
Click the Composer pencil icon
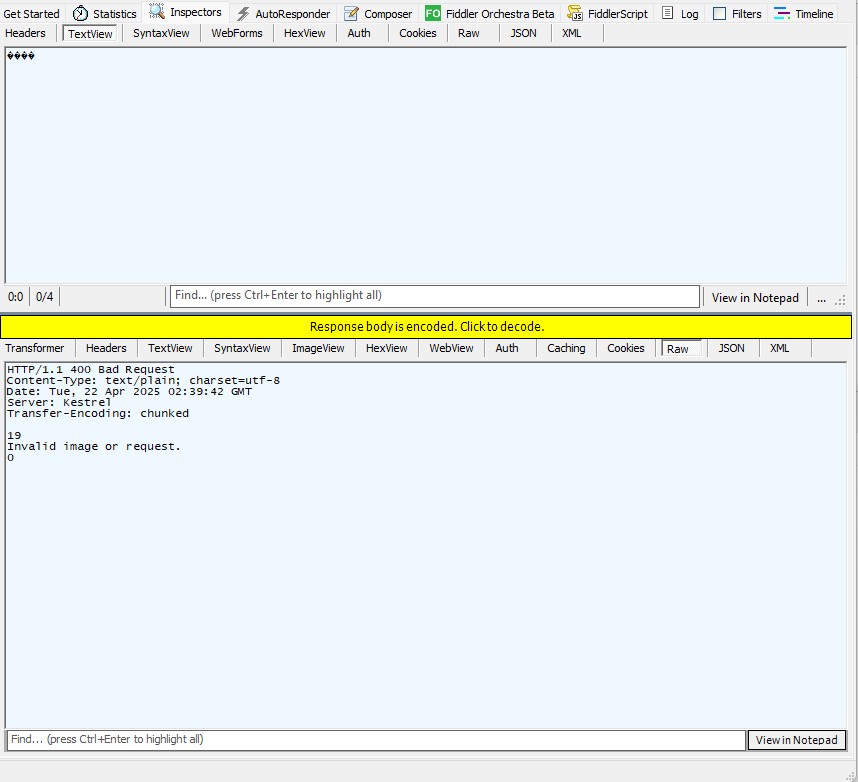point(351,14)
